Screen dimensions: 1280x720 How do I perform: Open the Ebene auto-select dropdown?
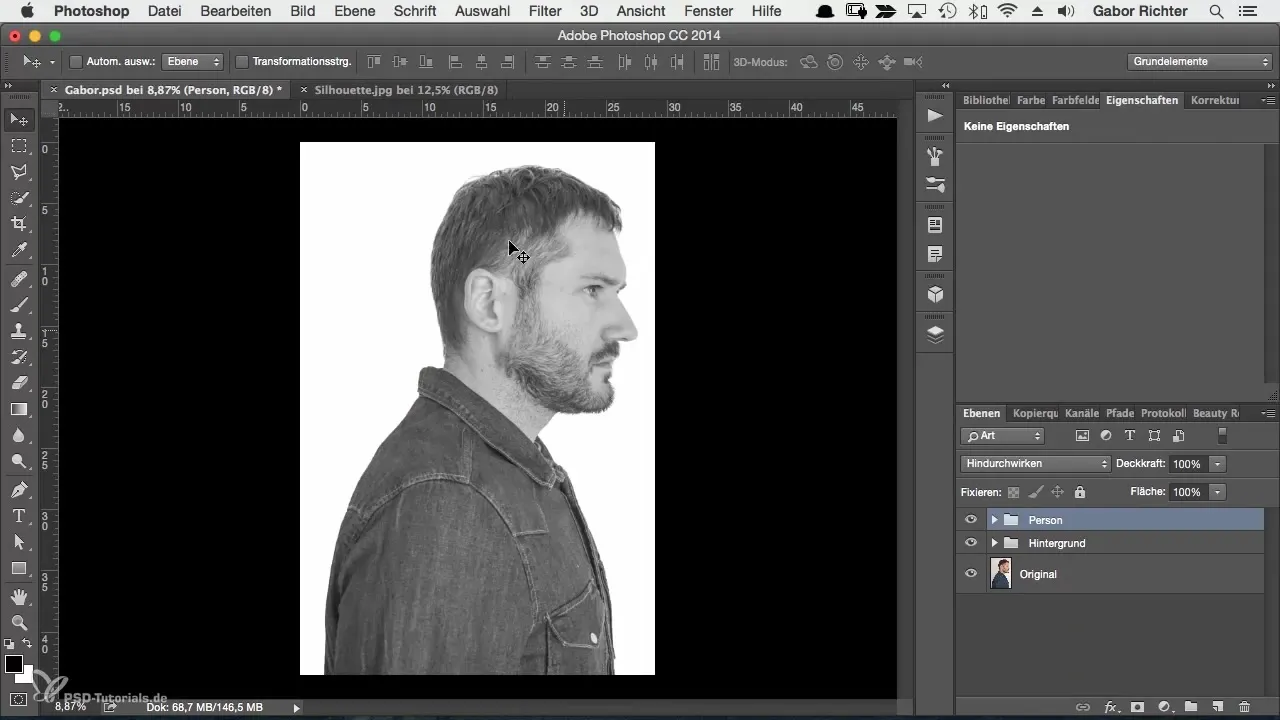(x=192, y=62)
